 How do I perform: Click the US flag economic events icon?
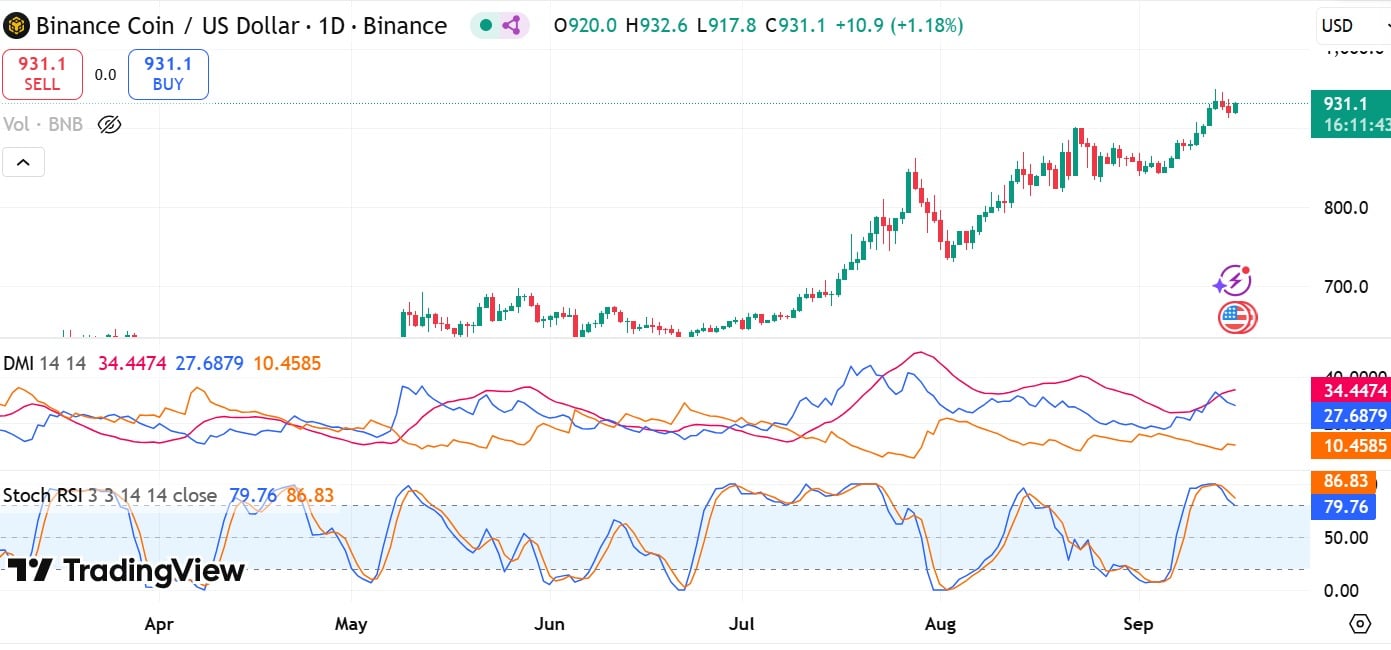point(1236,318)
